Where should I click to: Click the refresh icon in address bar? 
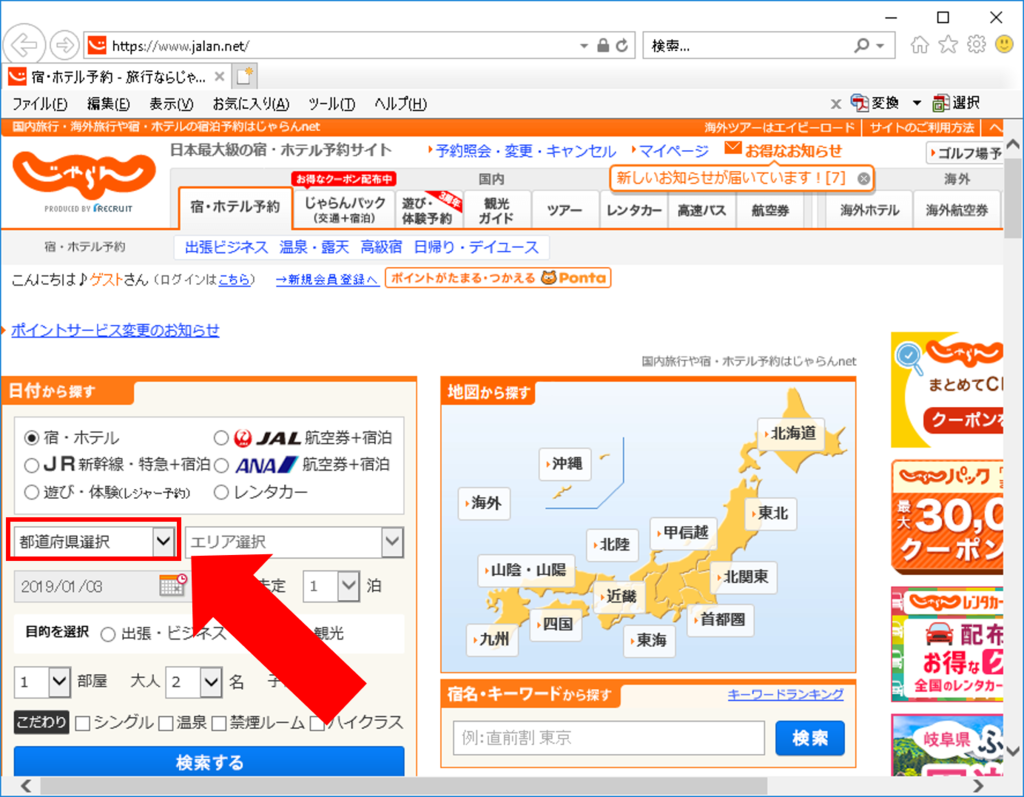(622, 46)
